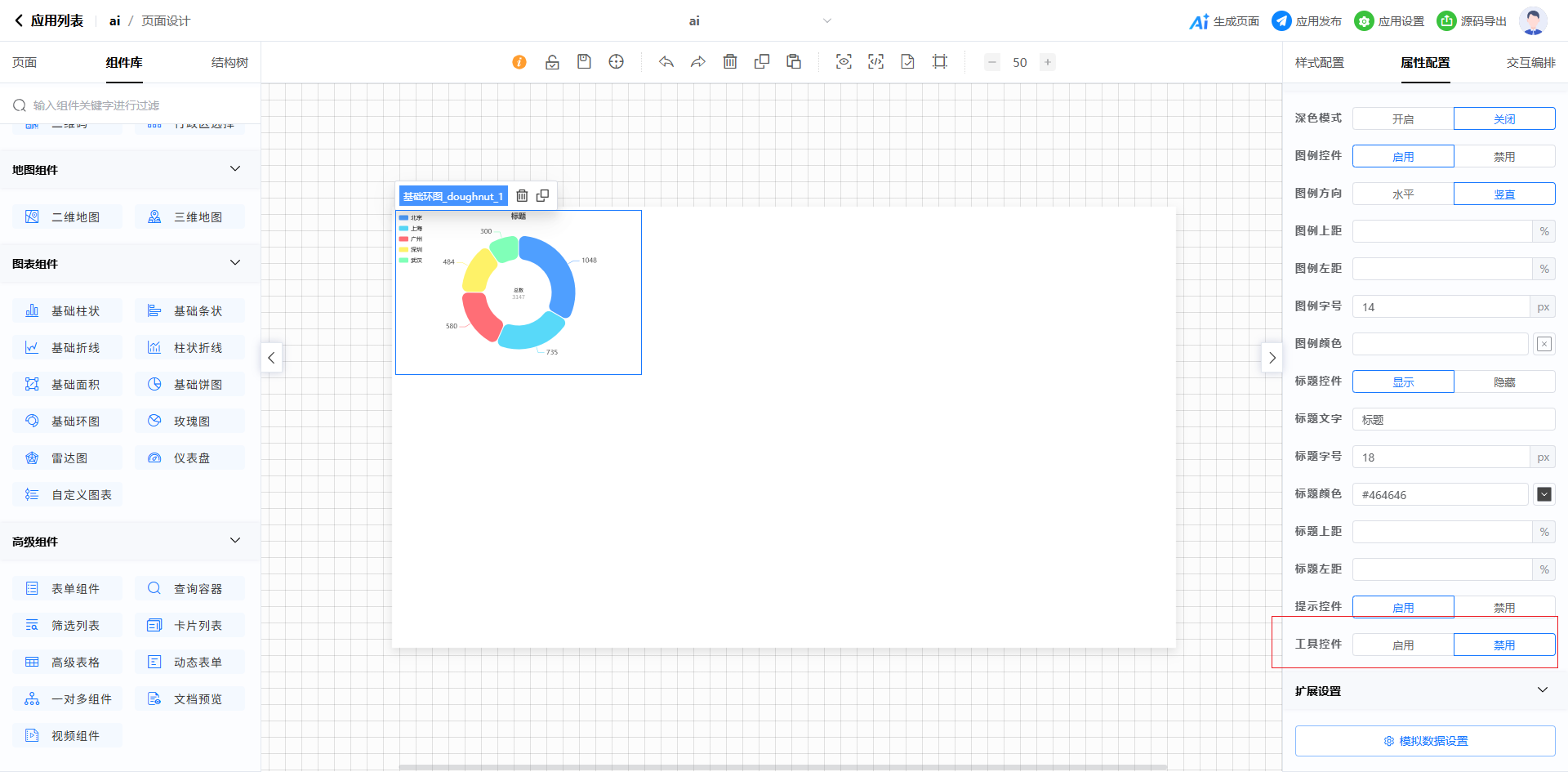Open the ai page dropdown at top center
Screen dimensions: 1568x772
coord(826,21)
